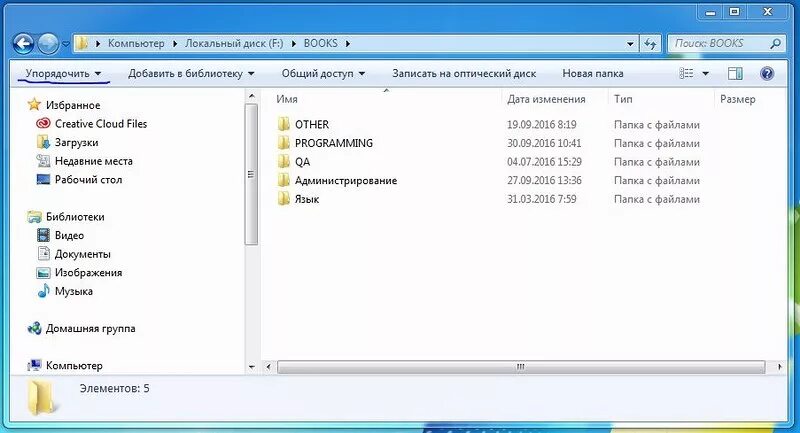Expand arrow after BOOKS breadcrumb
The image size is (800, 433).
(347, 44)
